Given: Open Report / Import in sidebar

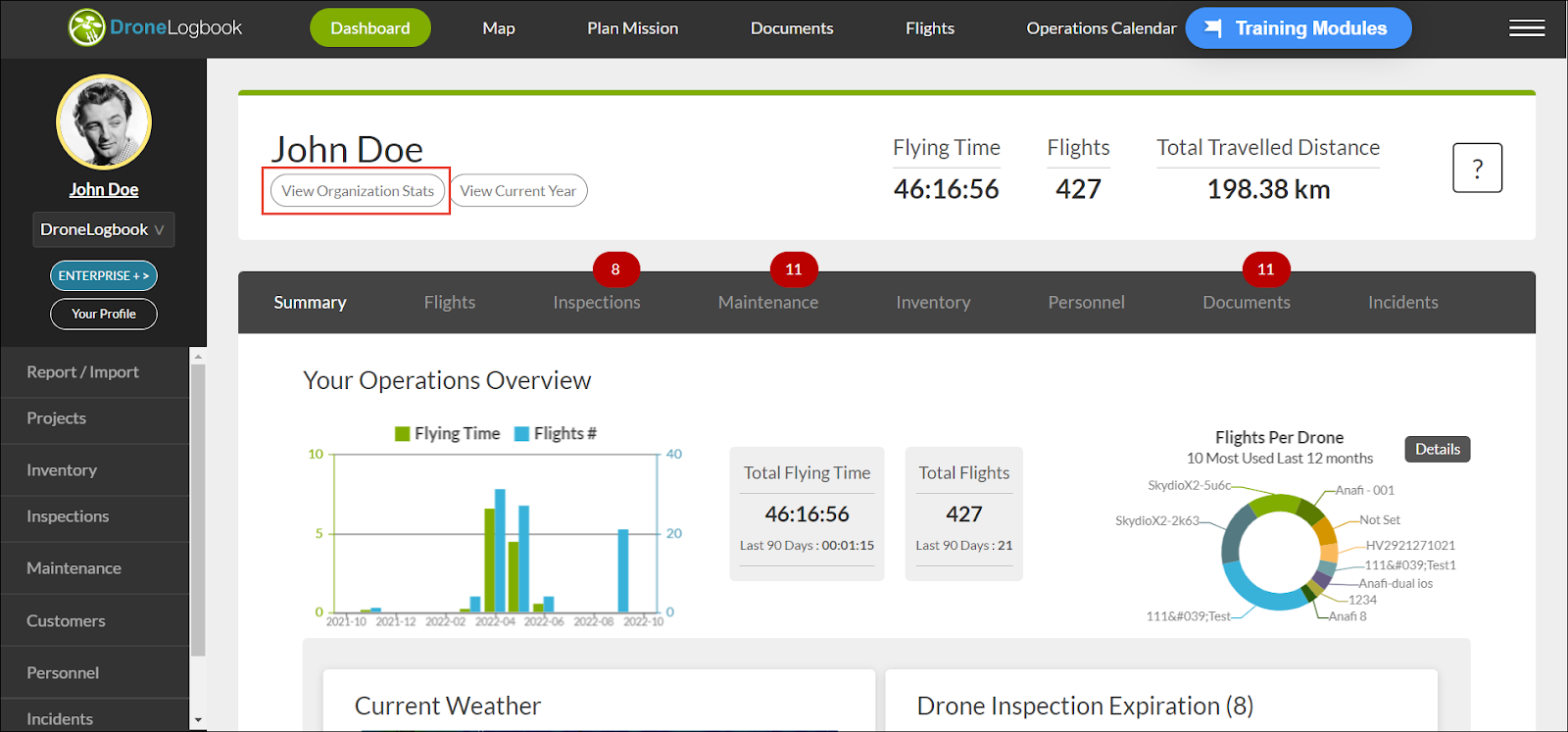Looking at the screenshot, I should click(95, 372).
